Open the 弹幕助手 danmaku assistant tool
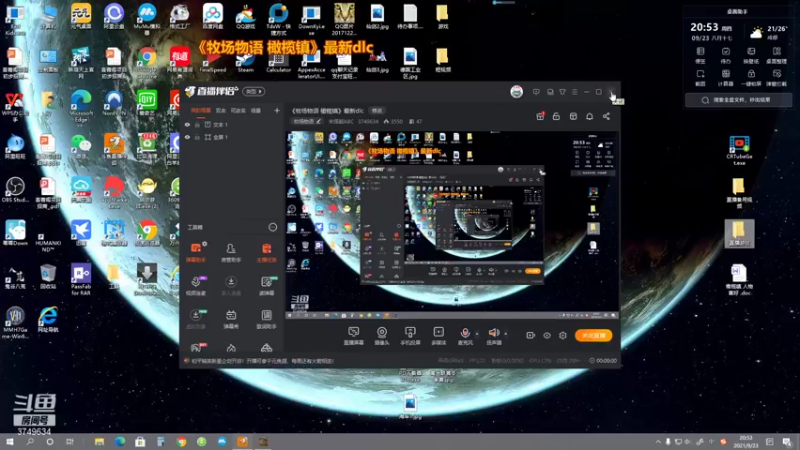The width and height of the screenshot is (800, 450). (196, 253)
